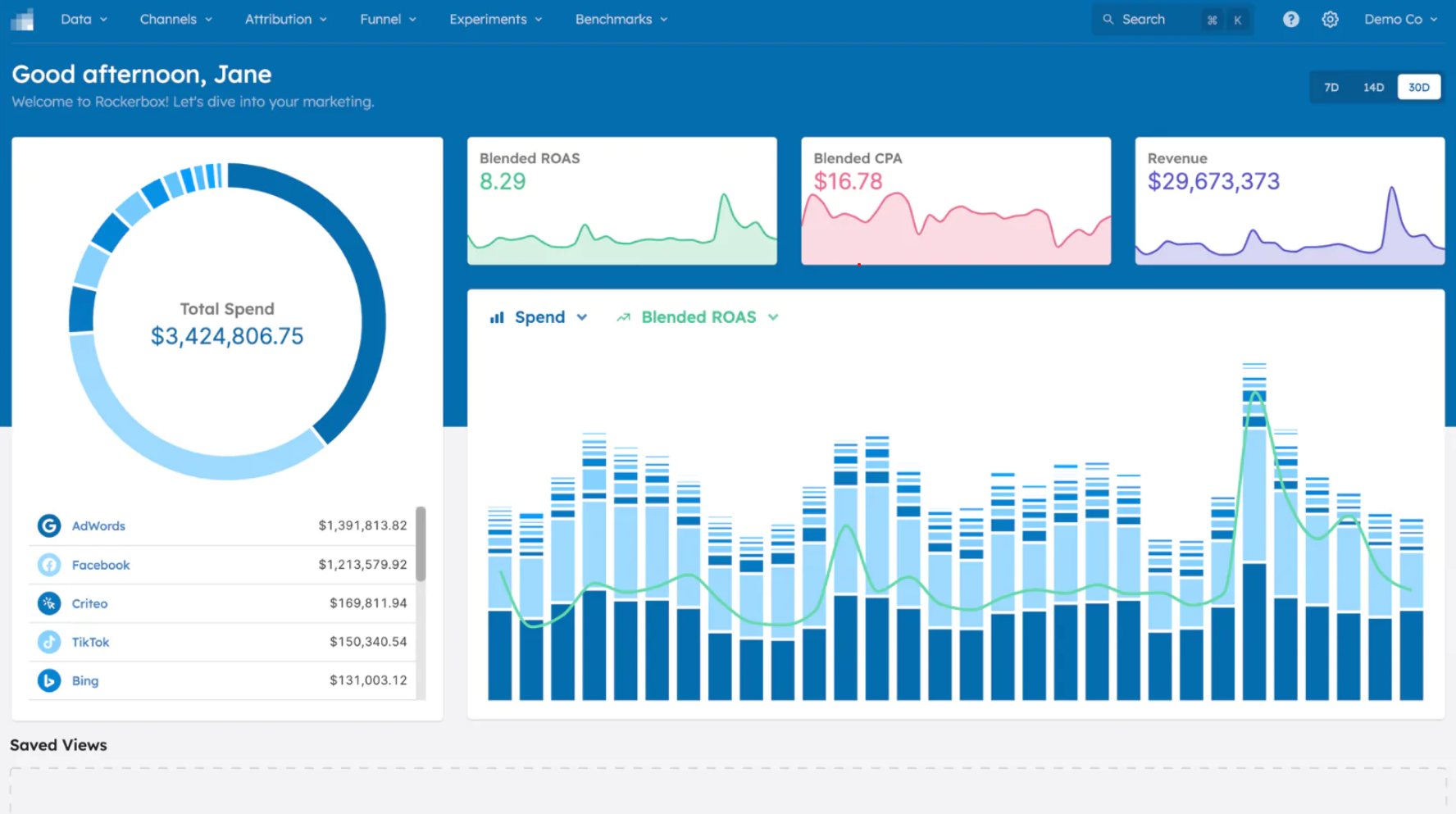Click the TikTok channel icon
The height and width of the screenshot is (814, 1456).
pos(49,642)
